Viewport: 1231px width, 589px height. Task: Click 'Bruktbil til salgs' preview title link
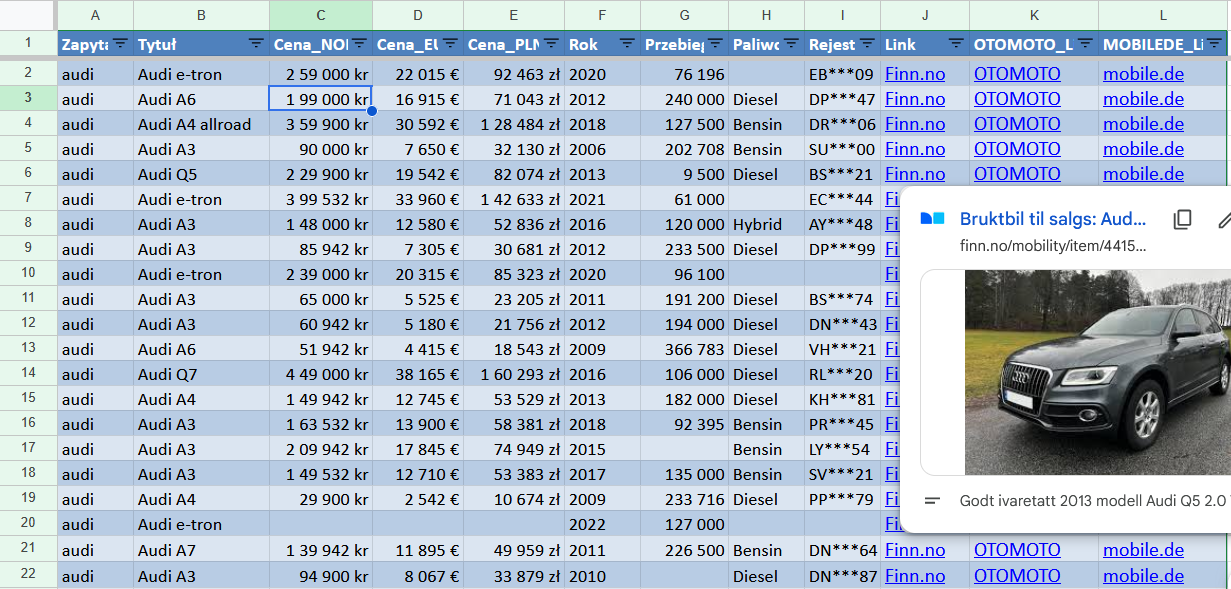tap(1052, 219)
